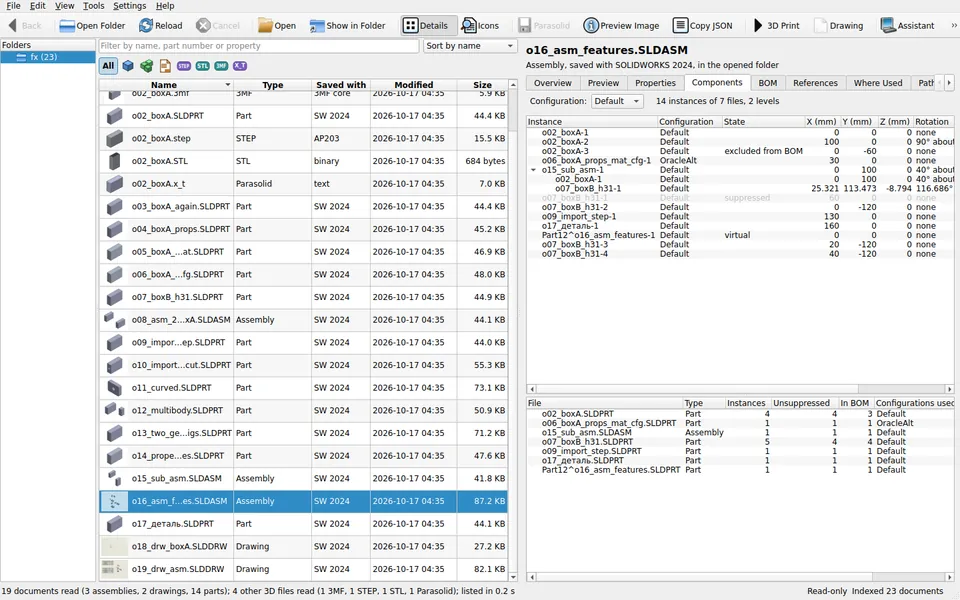Click the Show in Folder icon

point(317,26)
